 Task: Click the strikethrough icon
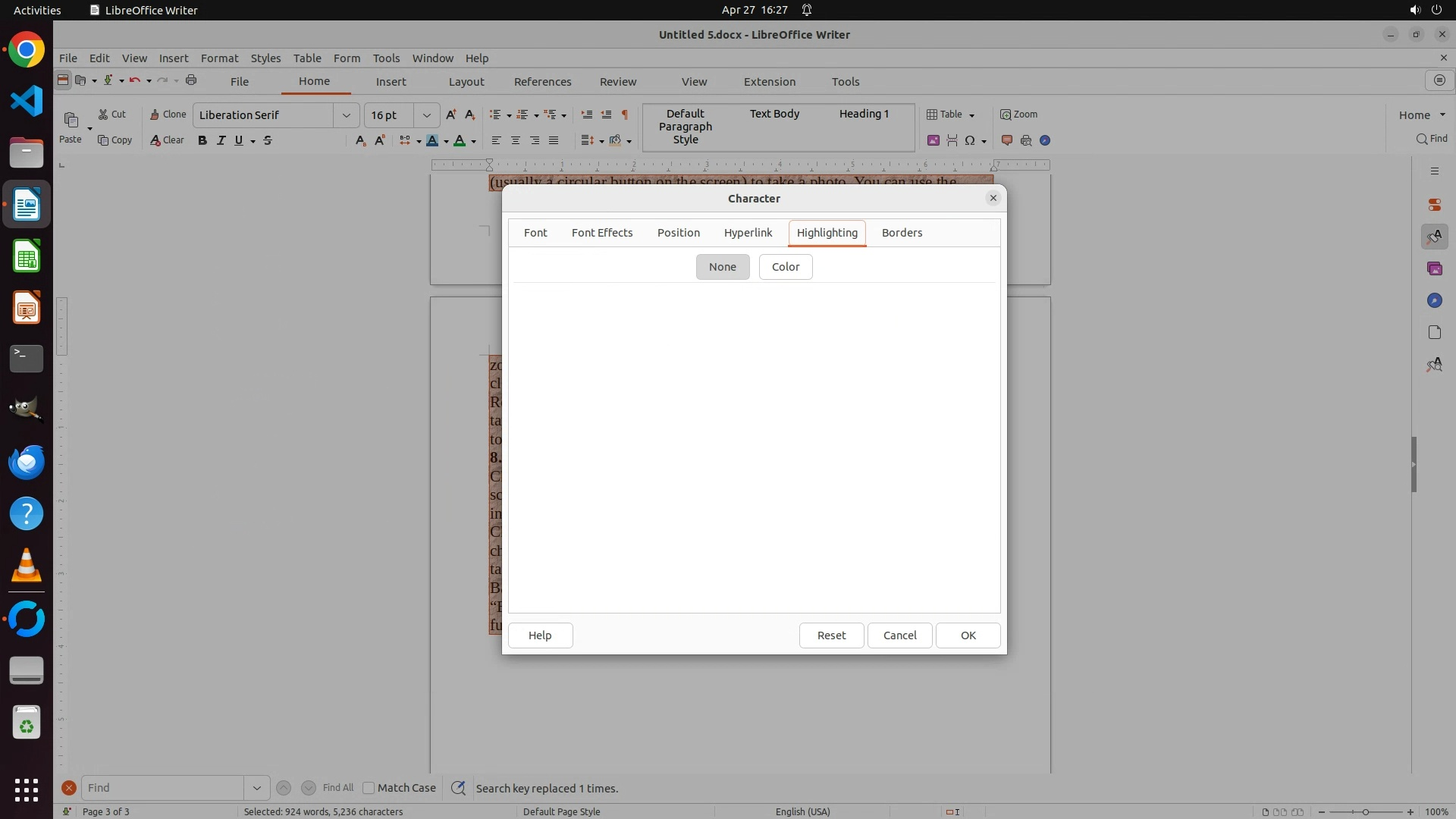pyautogui.click(x=268, y=140)
